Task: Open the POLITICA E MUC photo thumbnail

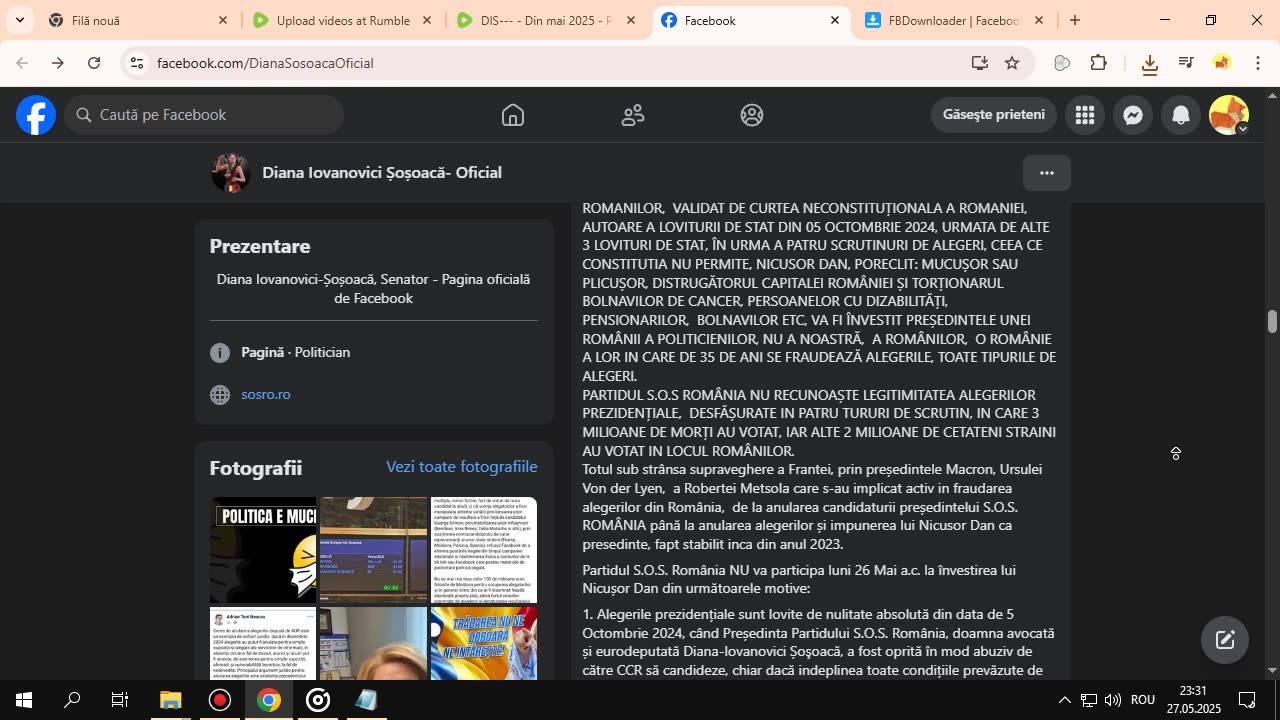Action: click(263, 550)
